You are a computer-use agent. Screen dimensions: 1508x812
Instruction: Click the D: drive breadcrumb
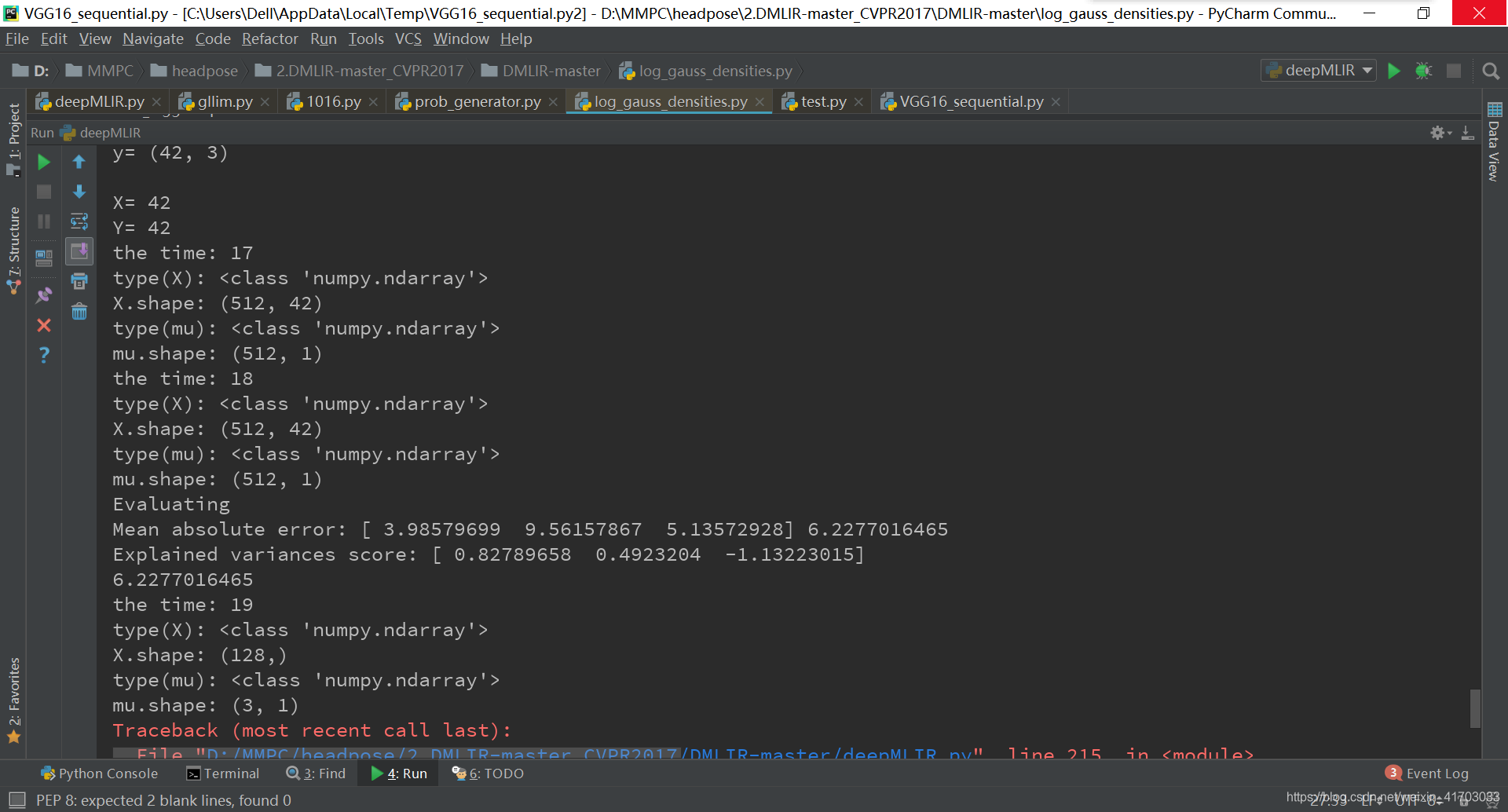click(31, 71)
